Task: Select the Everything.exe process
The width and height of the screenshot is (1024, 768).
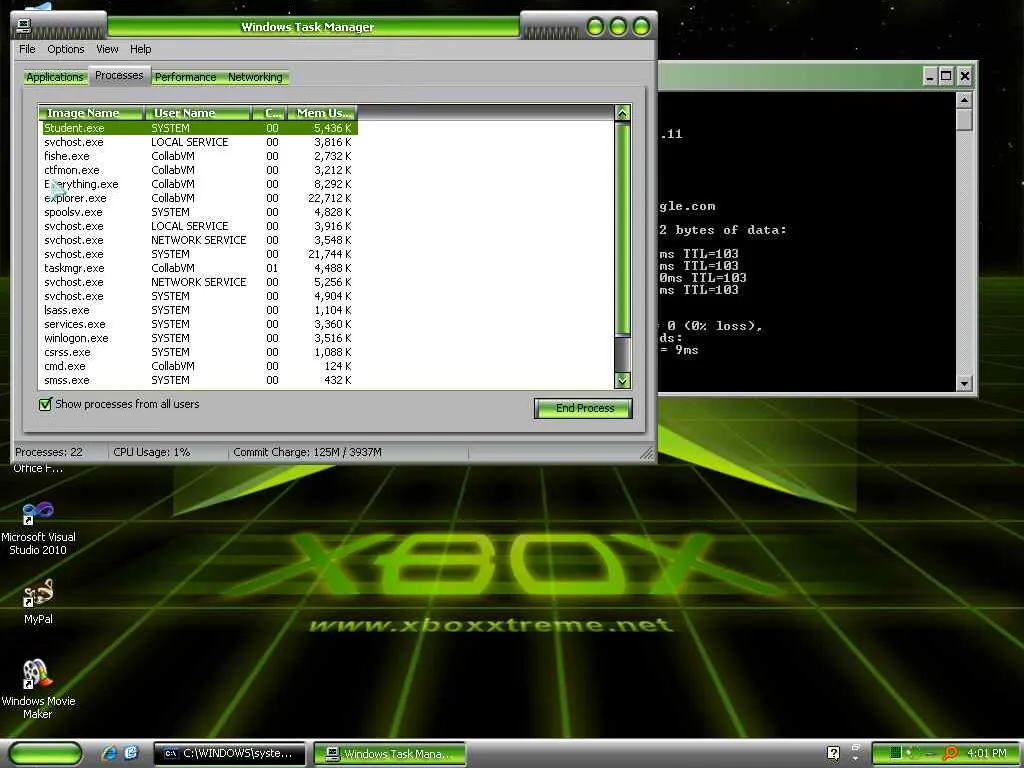Action: [x=199, y=184]
